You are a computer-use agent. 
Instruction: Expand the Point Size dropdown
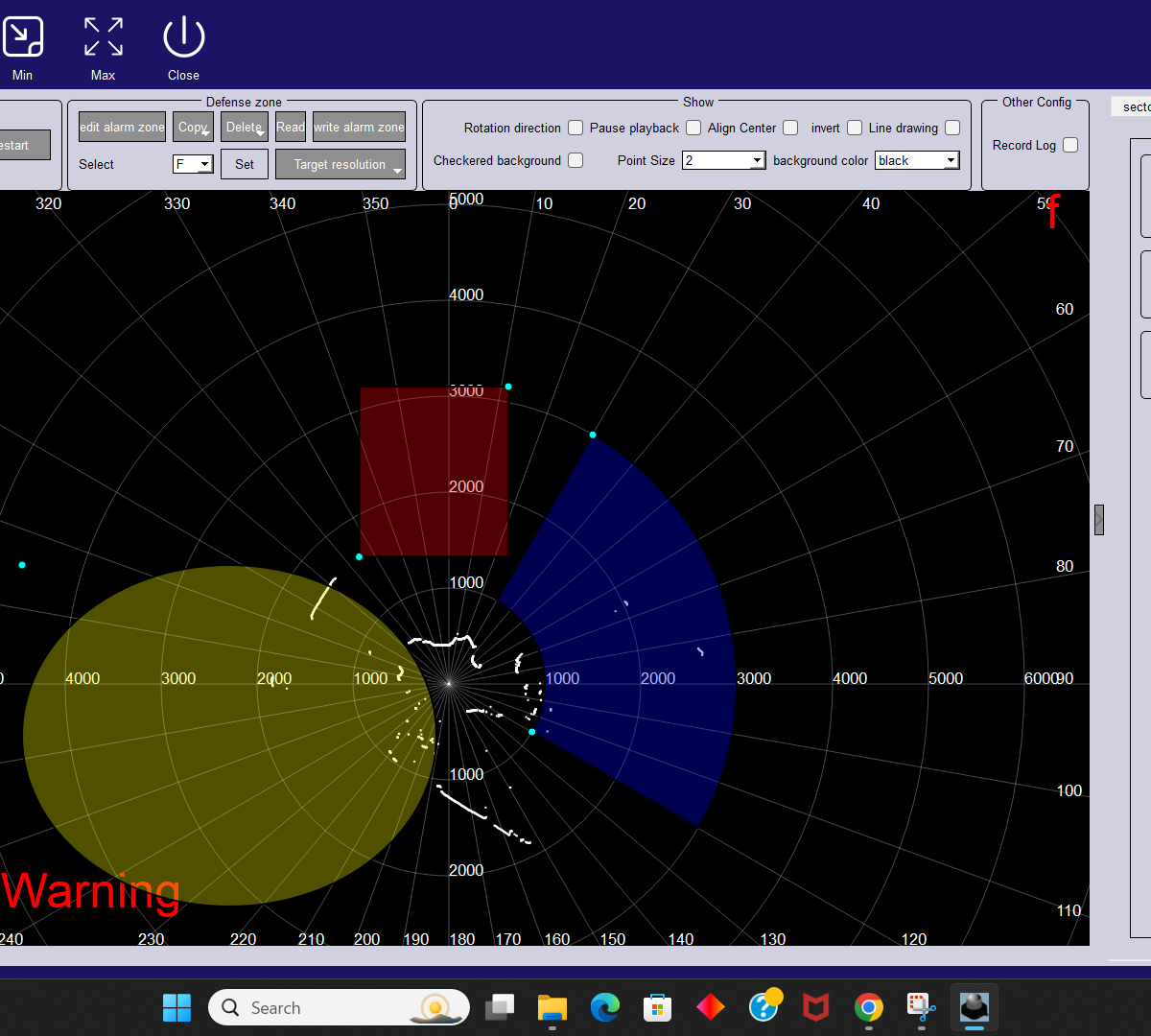coord(724,160)
